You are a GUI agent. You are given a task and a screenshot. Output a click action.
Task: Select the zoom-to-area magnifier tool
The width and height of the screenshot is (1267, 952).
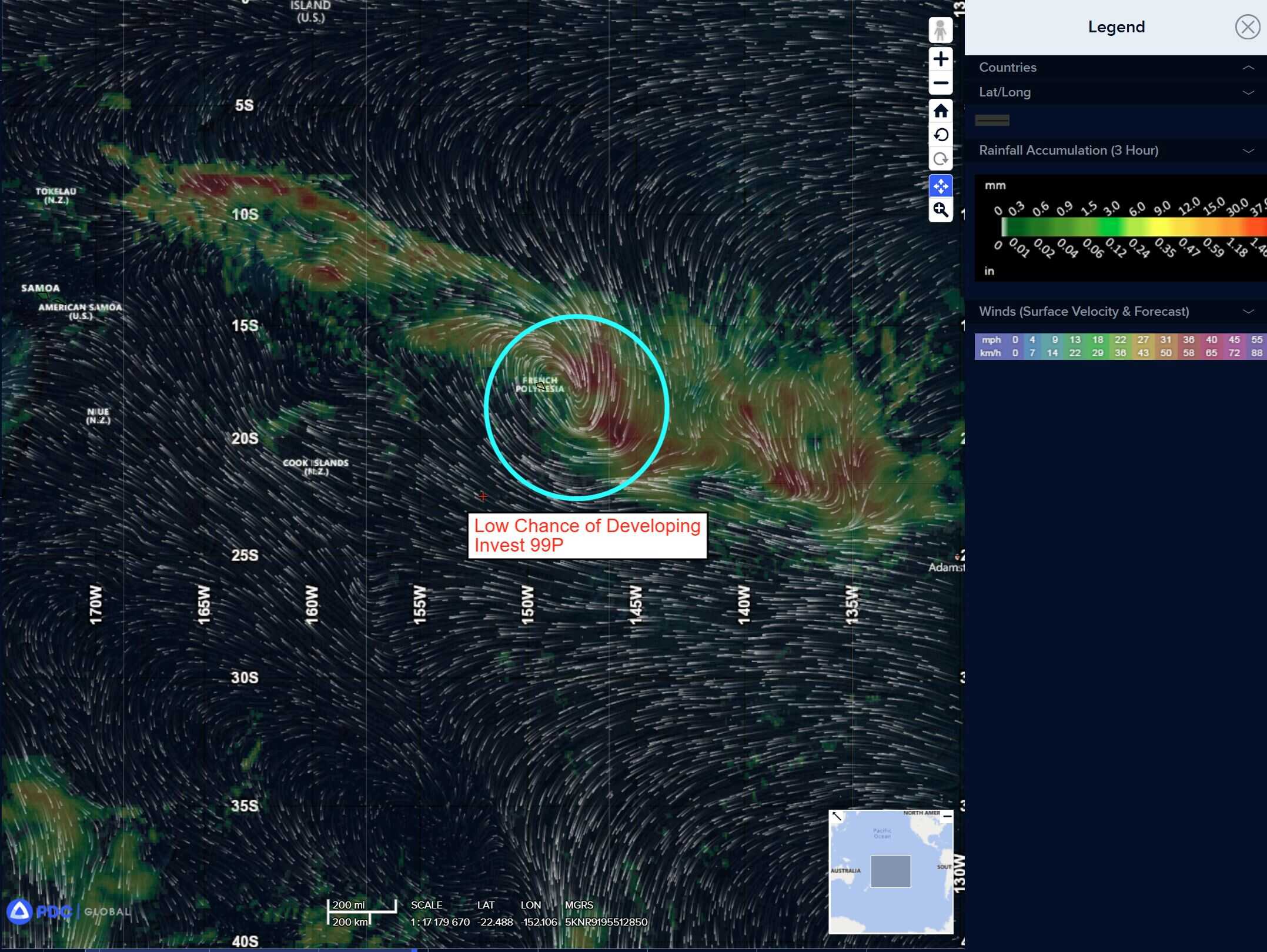[x=940, y=210]
